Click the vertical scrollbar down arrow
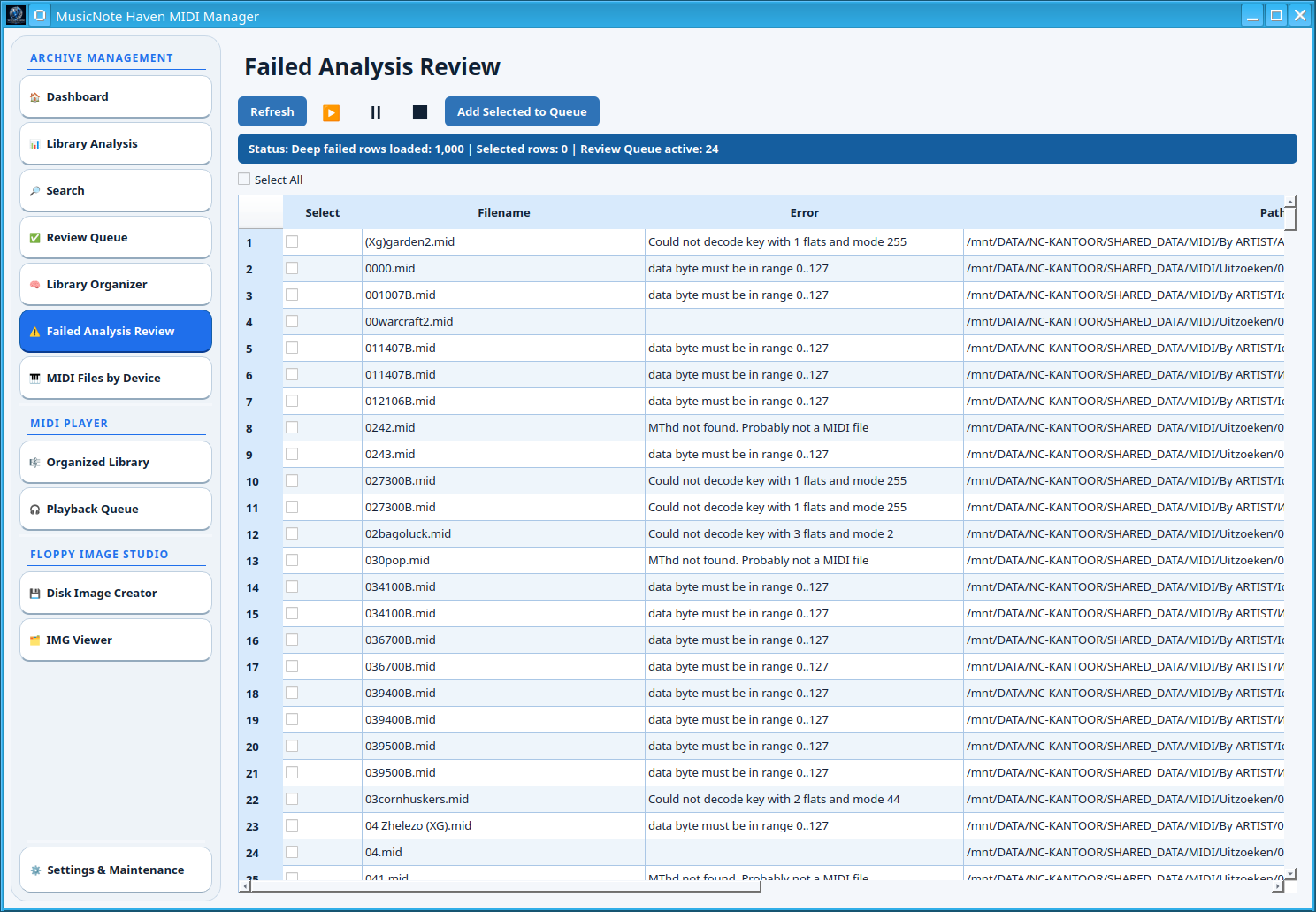1316x912 pixels. click(x=1290, y=874)
